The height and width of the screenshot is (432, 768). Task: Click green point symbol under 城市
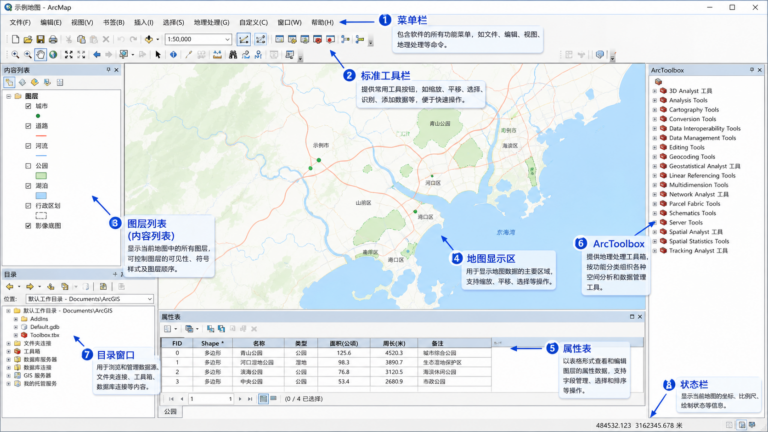tap(38, 116)
